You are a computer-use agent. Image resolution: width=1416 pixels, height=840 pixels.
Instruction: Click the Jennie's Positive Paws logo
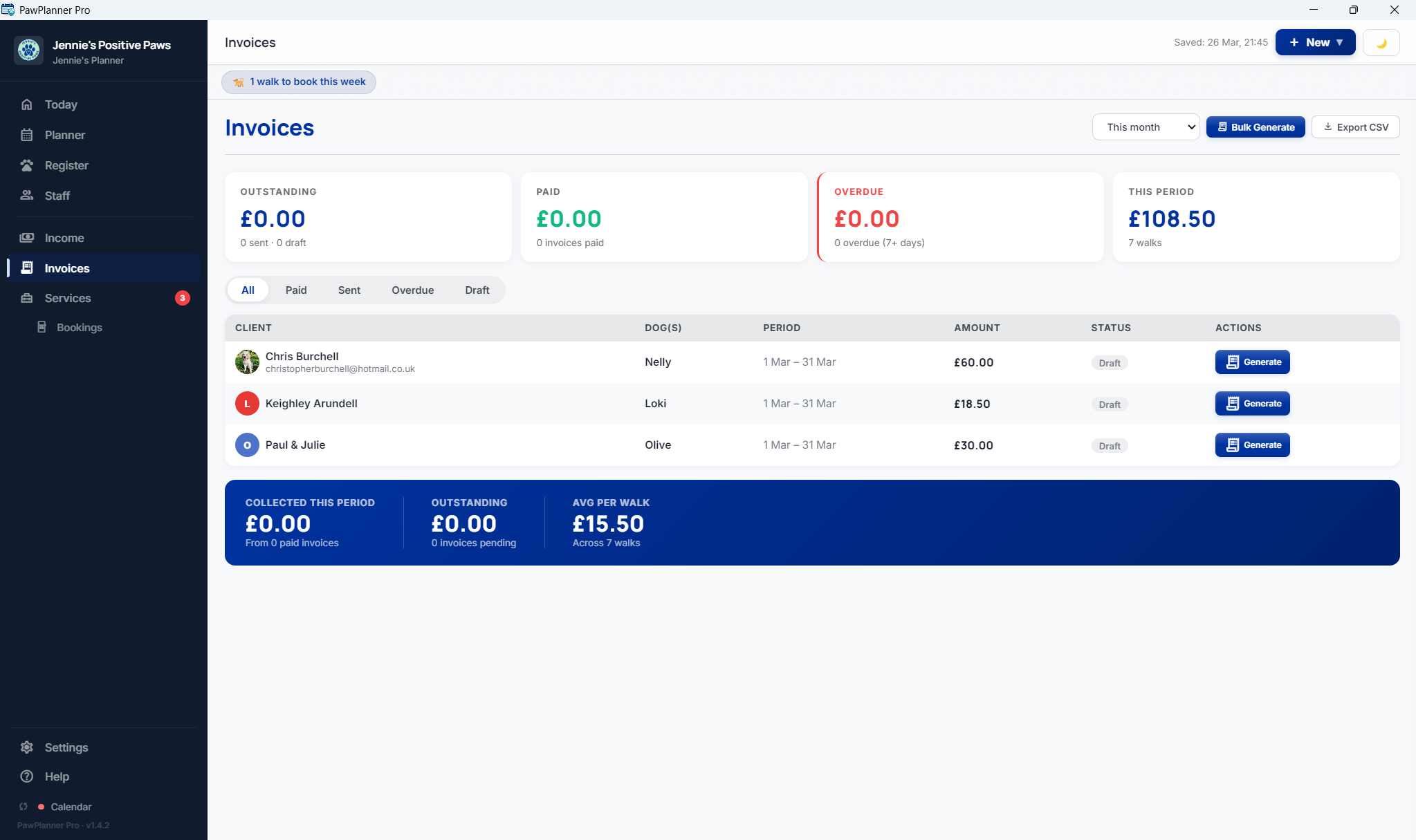pos(28,50)
